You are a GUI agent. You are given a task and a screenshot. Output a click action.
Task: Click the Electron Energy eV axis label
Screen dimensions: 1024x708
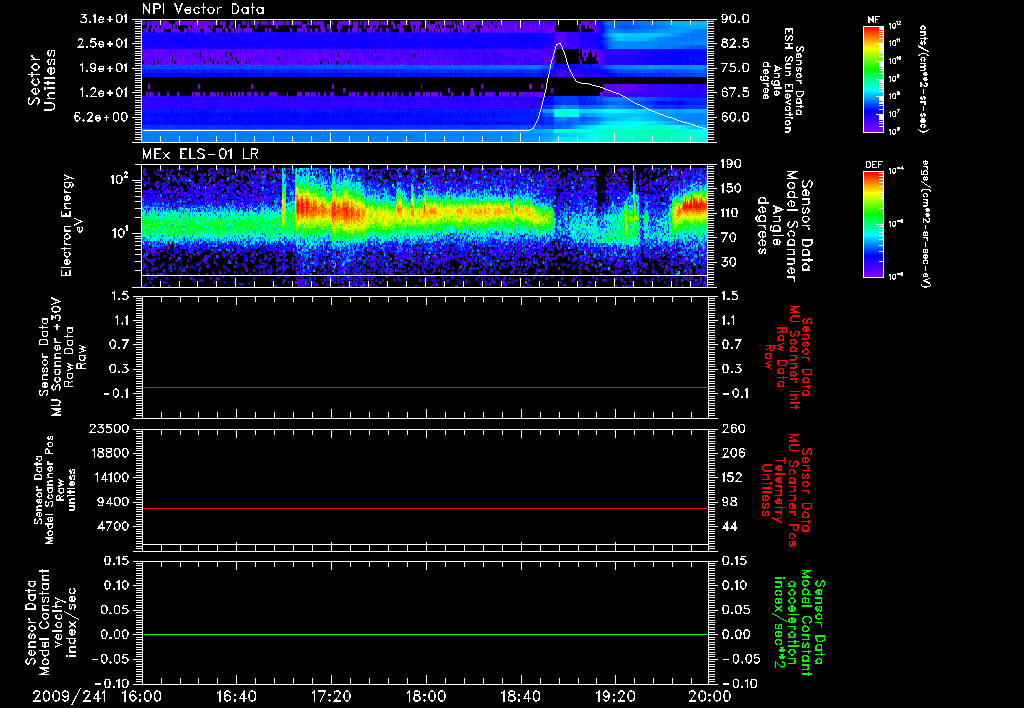[74, 225]
